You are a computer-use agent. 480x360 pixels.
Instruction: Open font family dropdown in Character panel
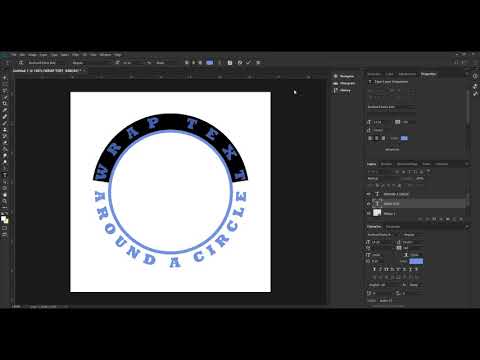point(383,235)
